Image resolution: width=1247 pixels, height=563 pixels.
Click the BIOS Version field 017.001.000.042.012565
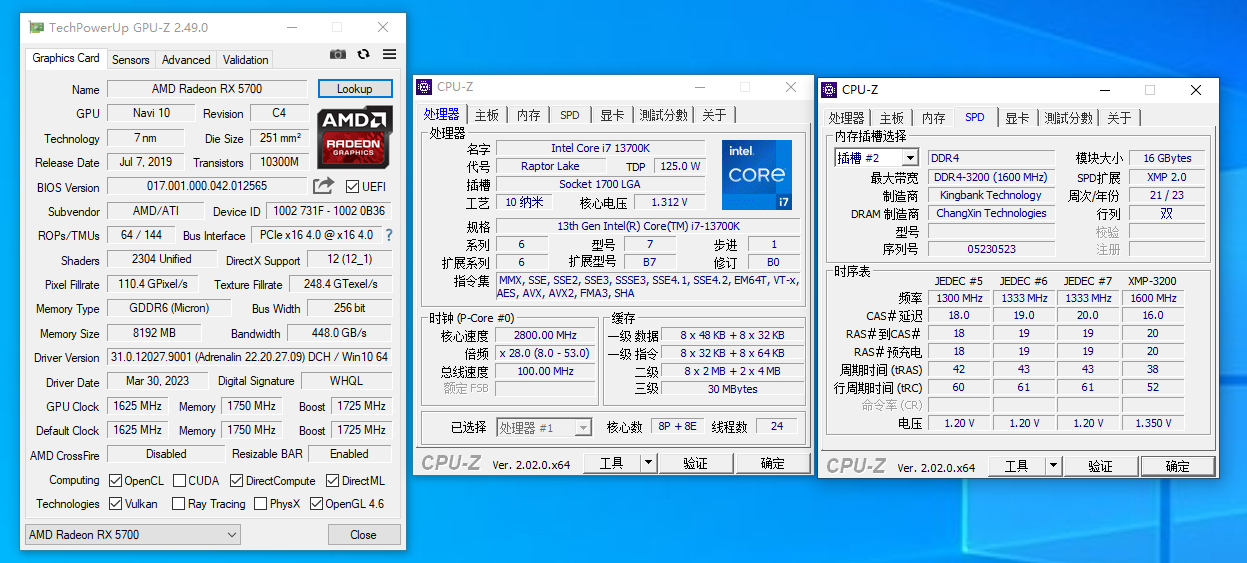(206, 186)
